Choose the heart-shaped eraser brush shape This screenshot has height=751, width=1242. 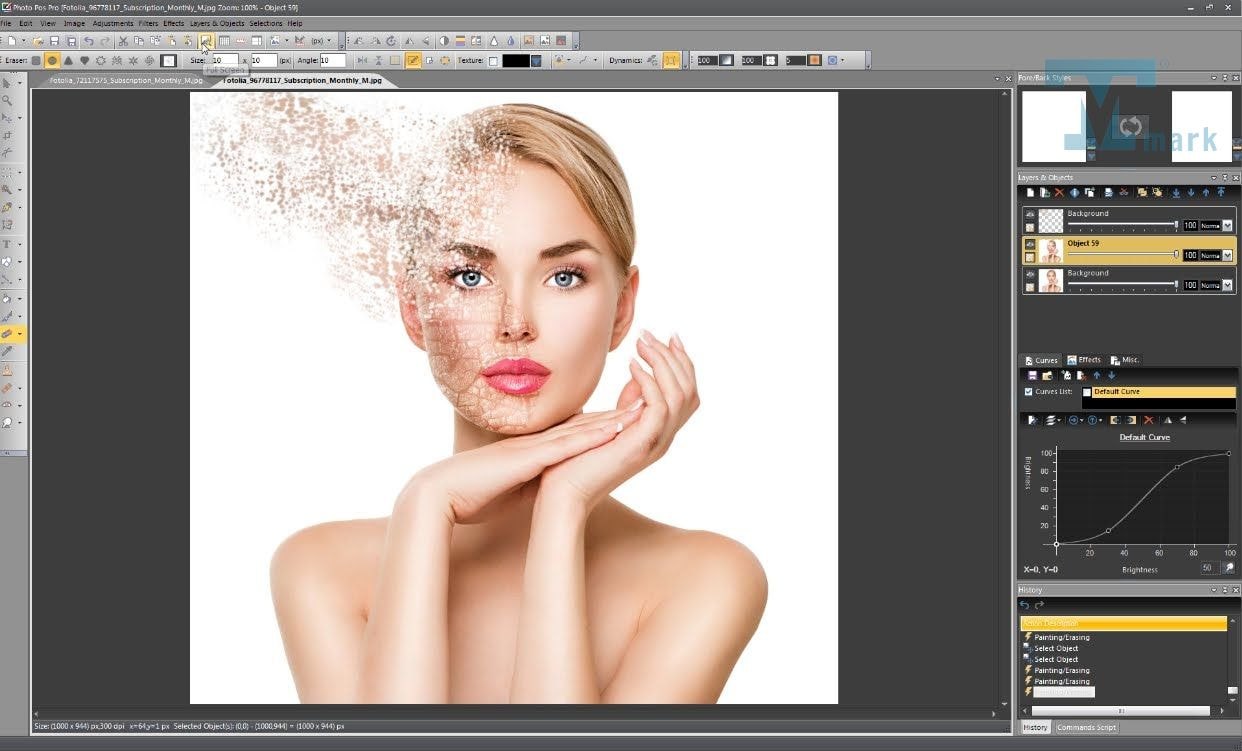coord(84,61)
